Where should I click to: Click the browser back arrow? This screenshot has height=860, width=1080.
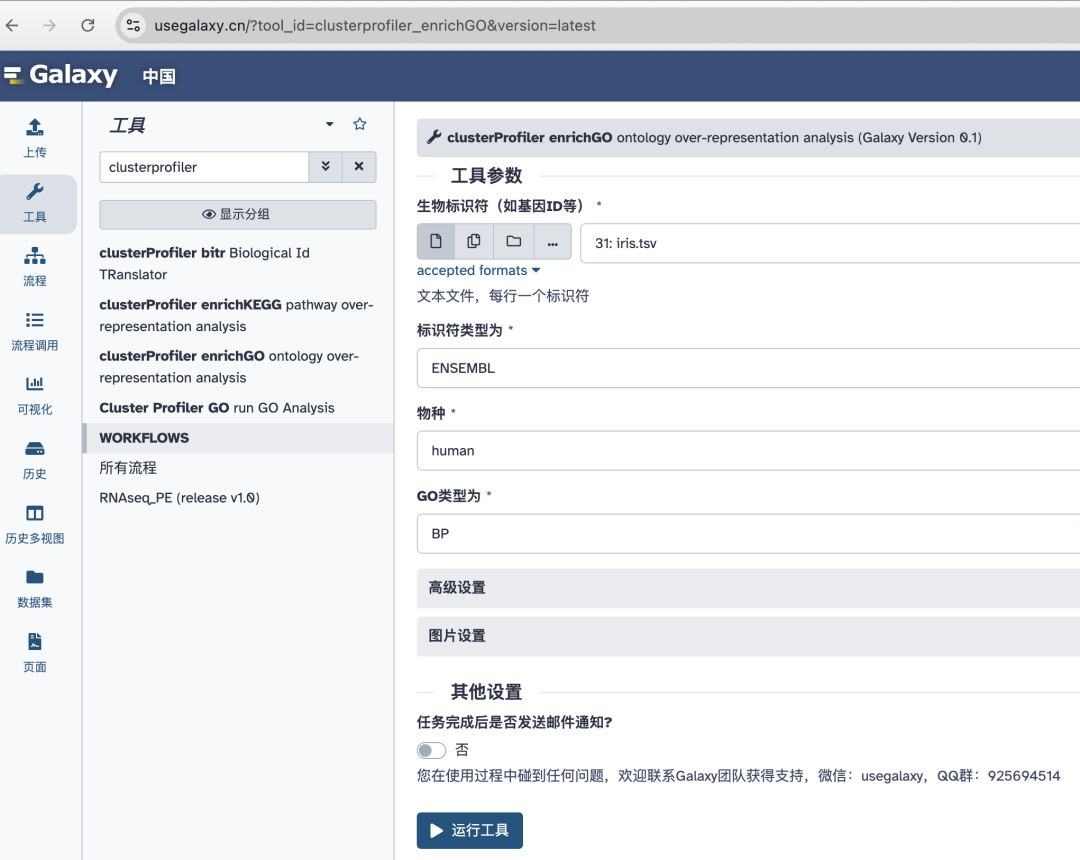12,25
